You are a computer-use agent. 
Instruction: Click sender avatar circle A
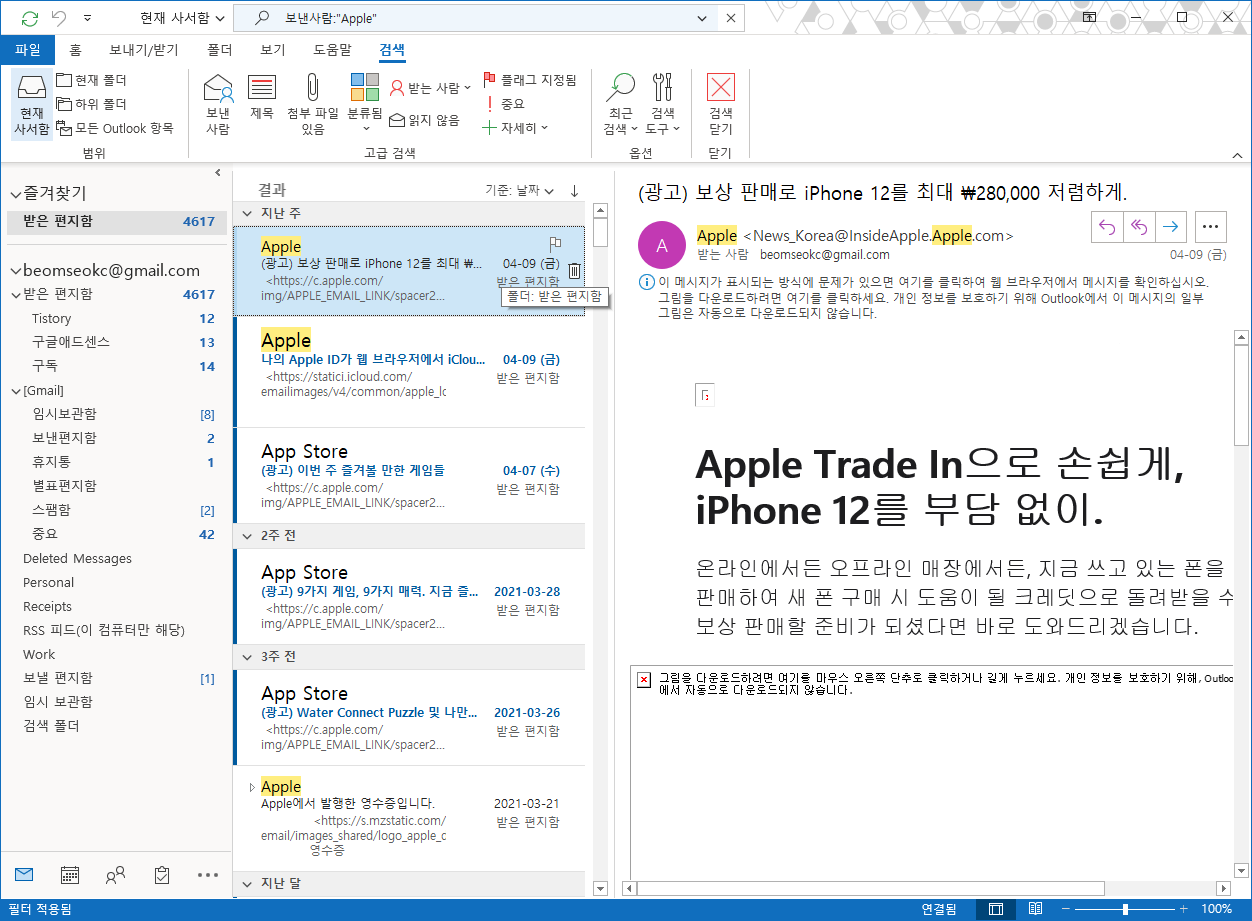tap(661, 244)
